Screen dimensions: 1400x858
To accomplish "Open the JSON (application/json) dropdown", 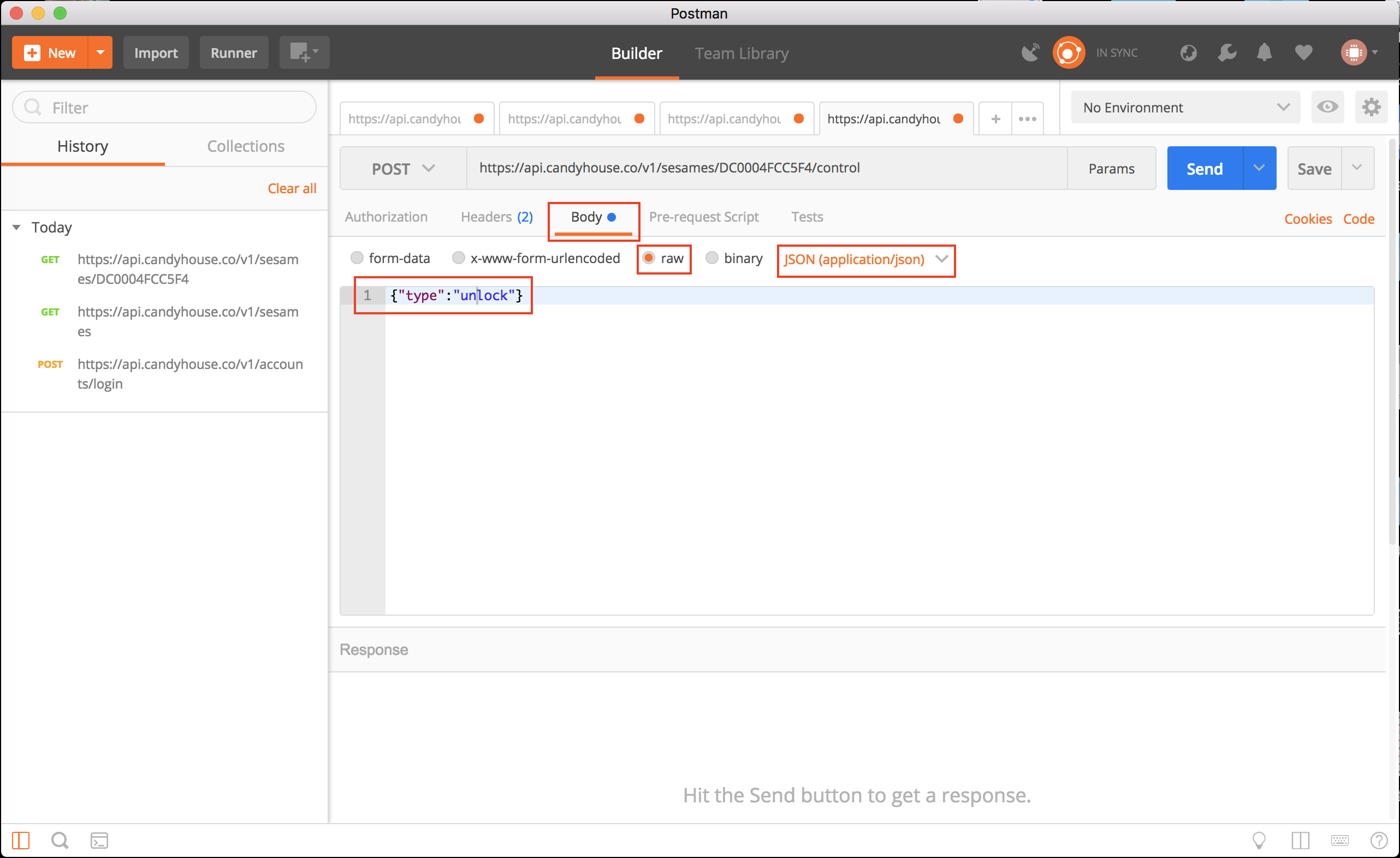I will pyautogui.click(x=866, y=259).
